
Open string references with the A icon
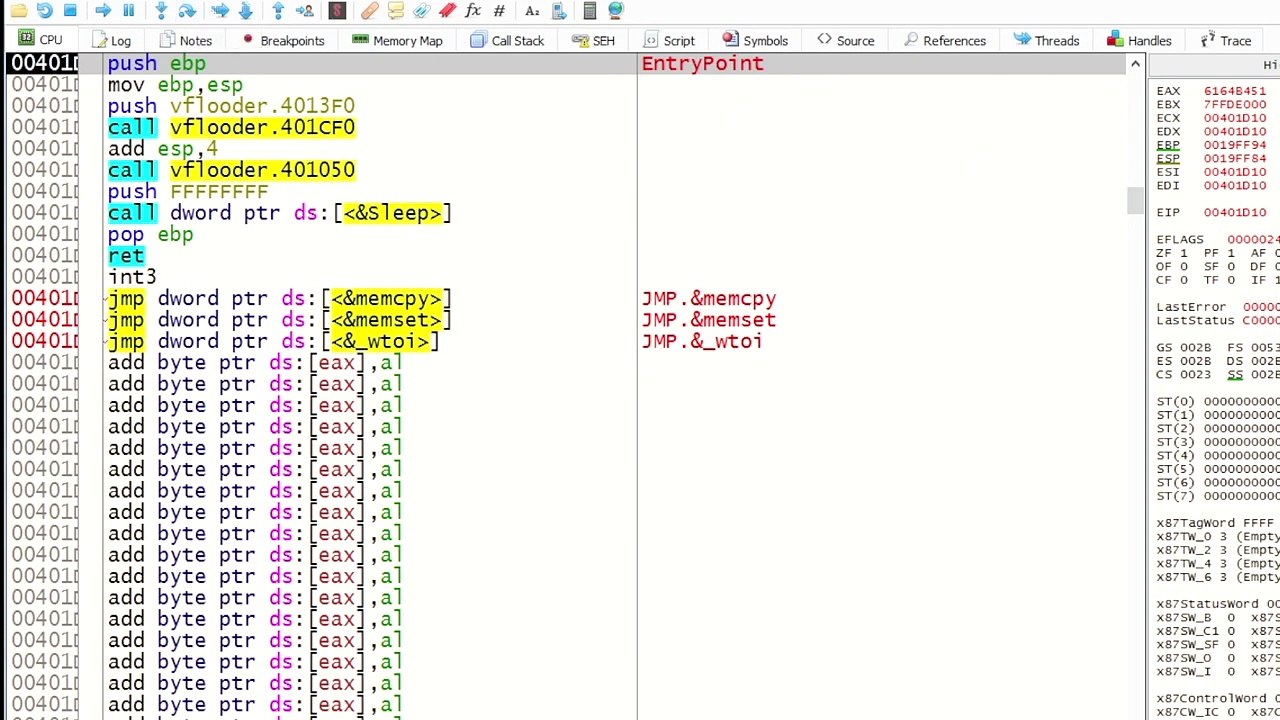point(532,11)
